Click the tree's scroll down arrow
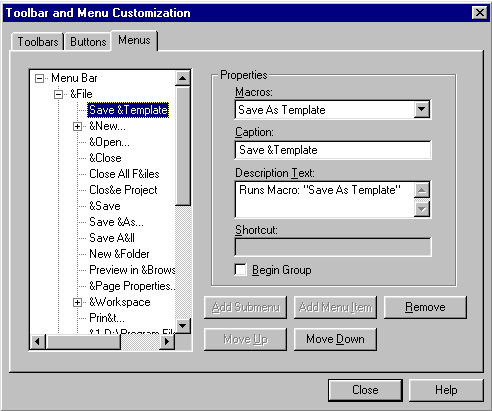The height and width of the screenshot is (411, 492). 183,325
